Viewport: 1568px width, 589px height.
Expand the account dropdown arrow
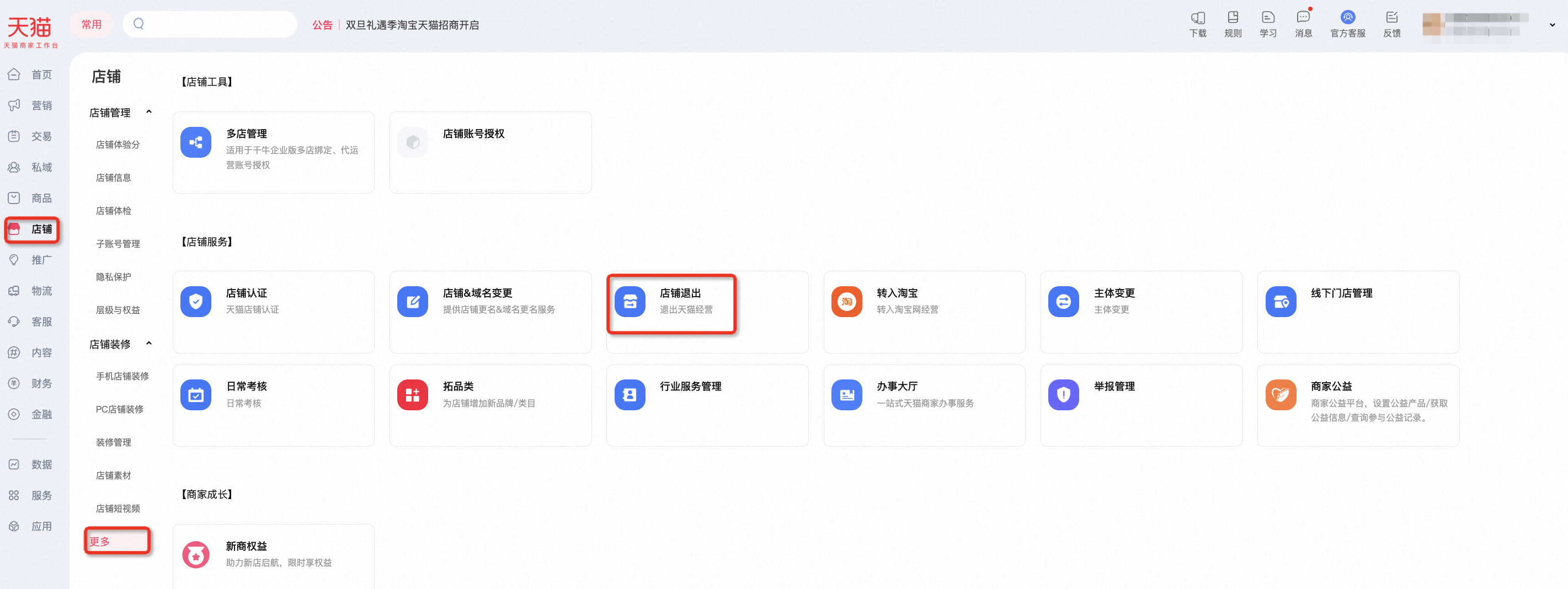(1552, 25)
